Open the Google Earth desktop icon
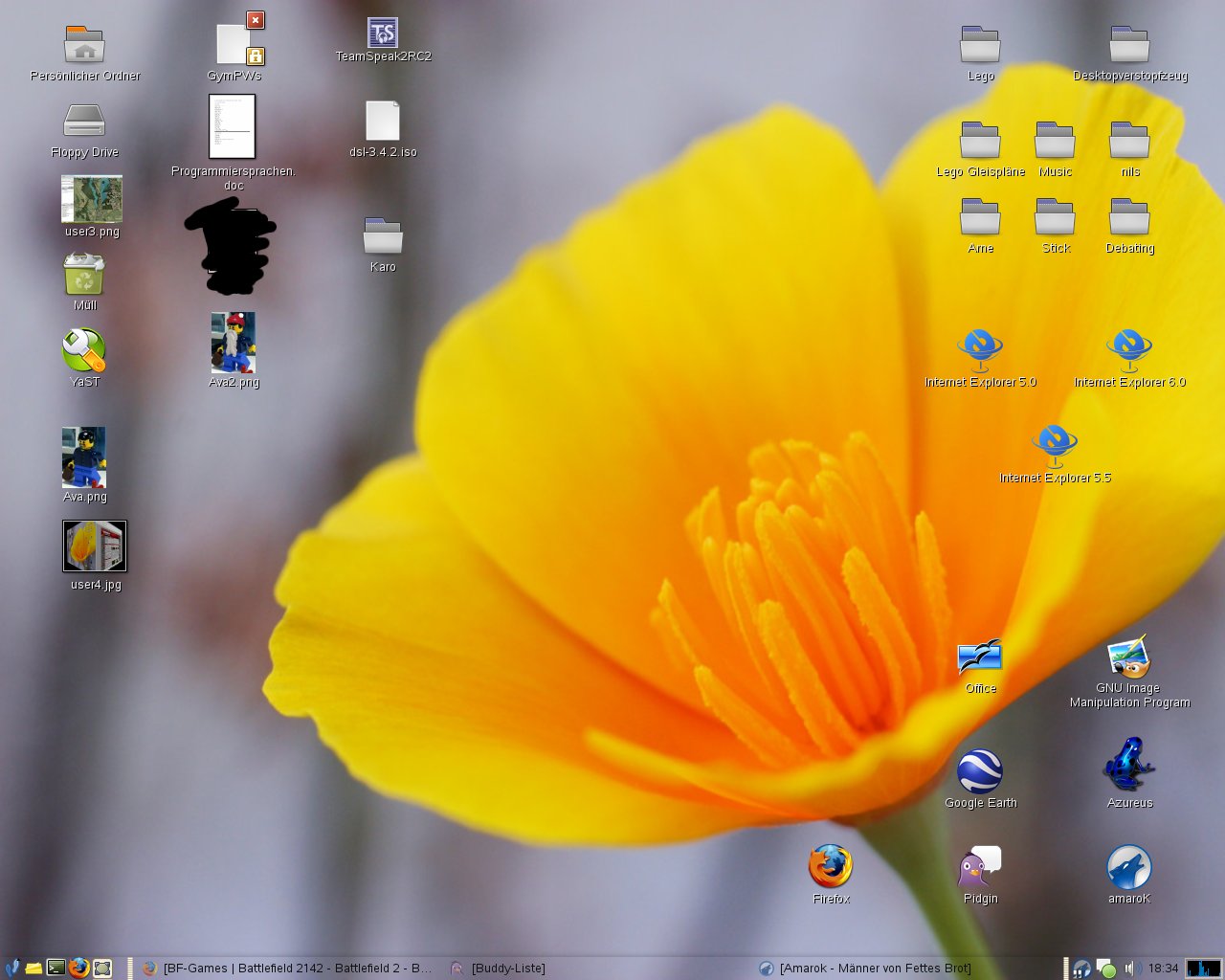This screenshot has height=980, width=1225. pos(980,771)
